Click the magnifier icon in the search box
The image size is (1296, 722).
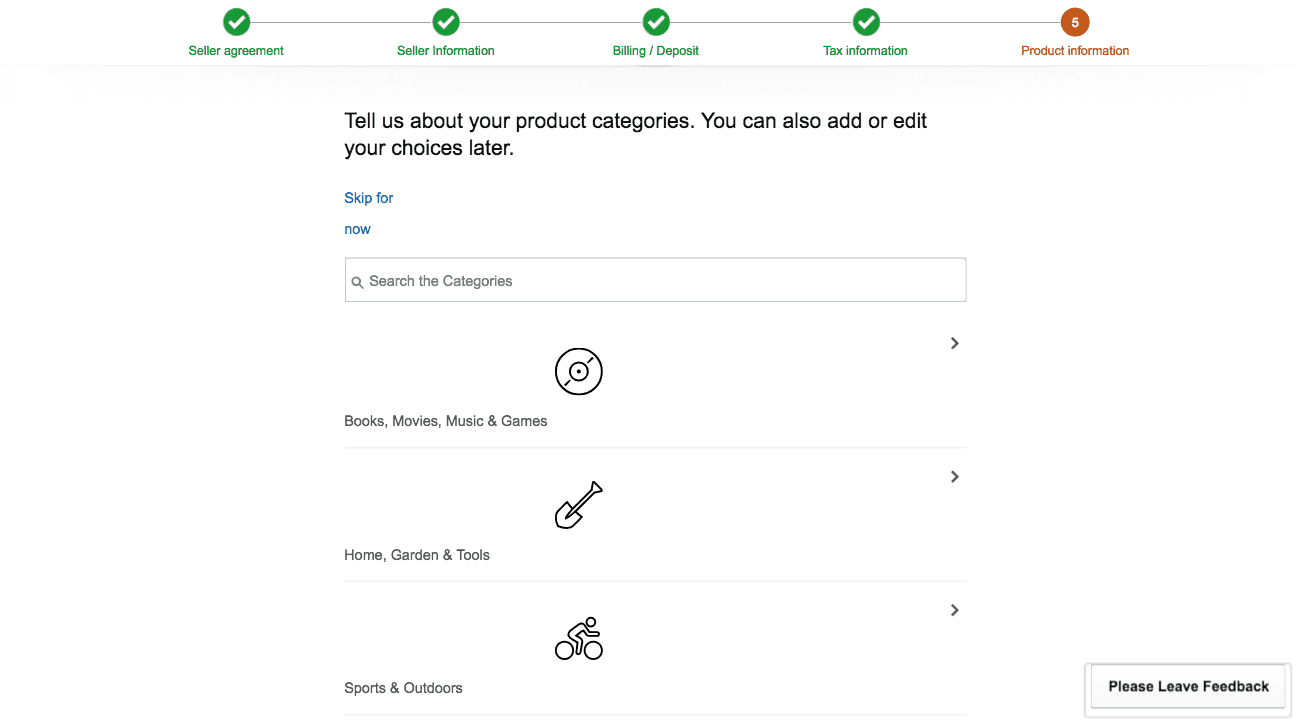357,283
